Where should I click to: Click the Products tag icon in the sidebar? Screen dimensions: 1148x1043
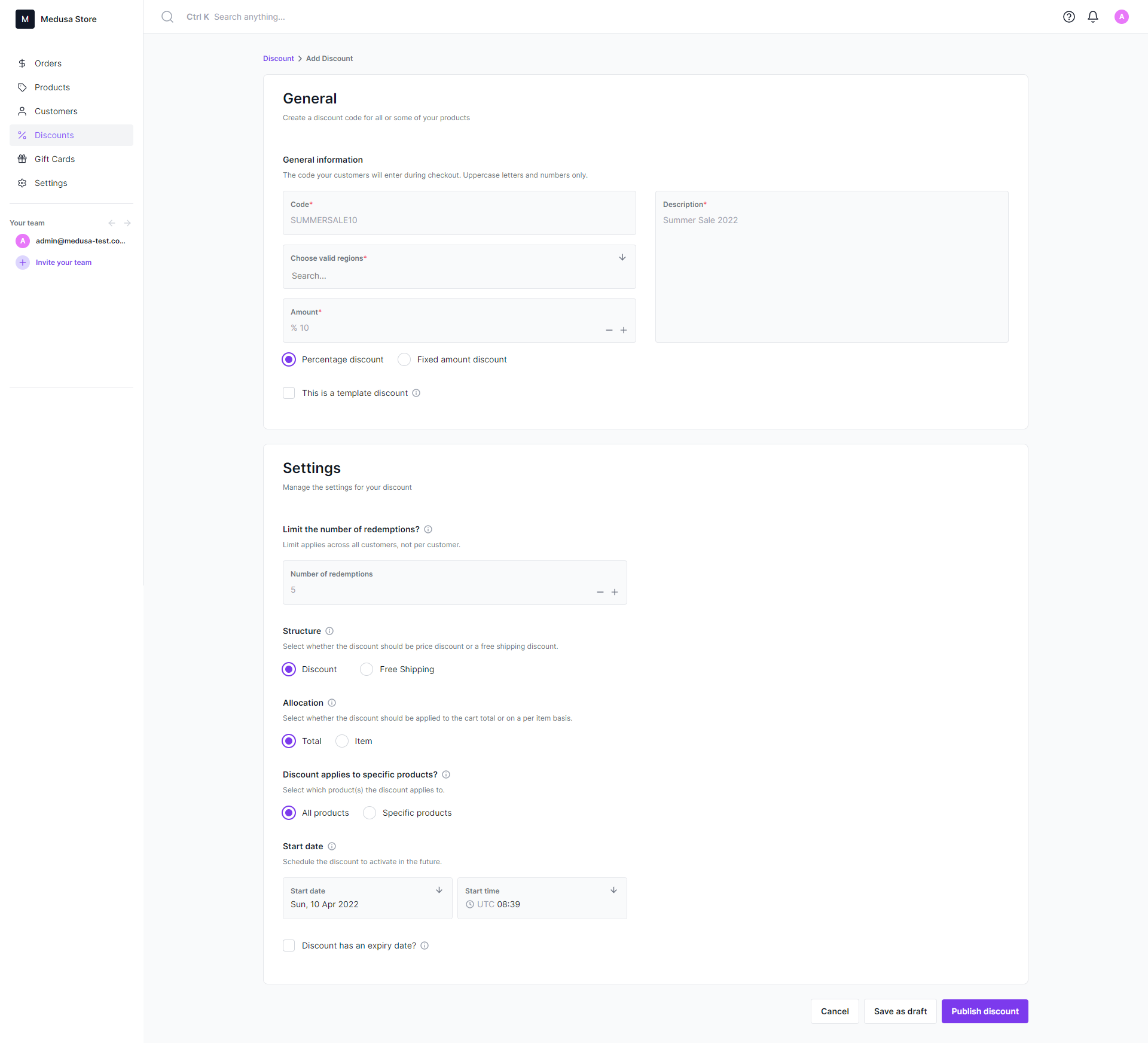(x=22, y=87)
